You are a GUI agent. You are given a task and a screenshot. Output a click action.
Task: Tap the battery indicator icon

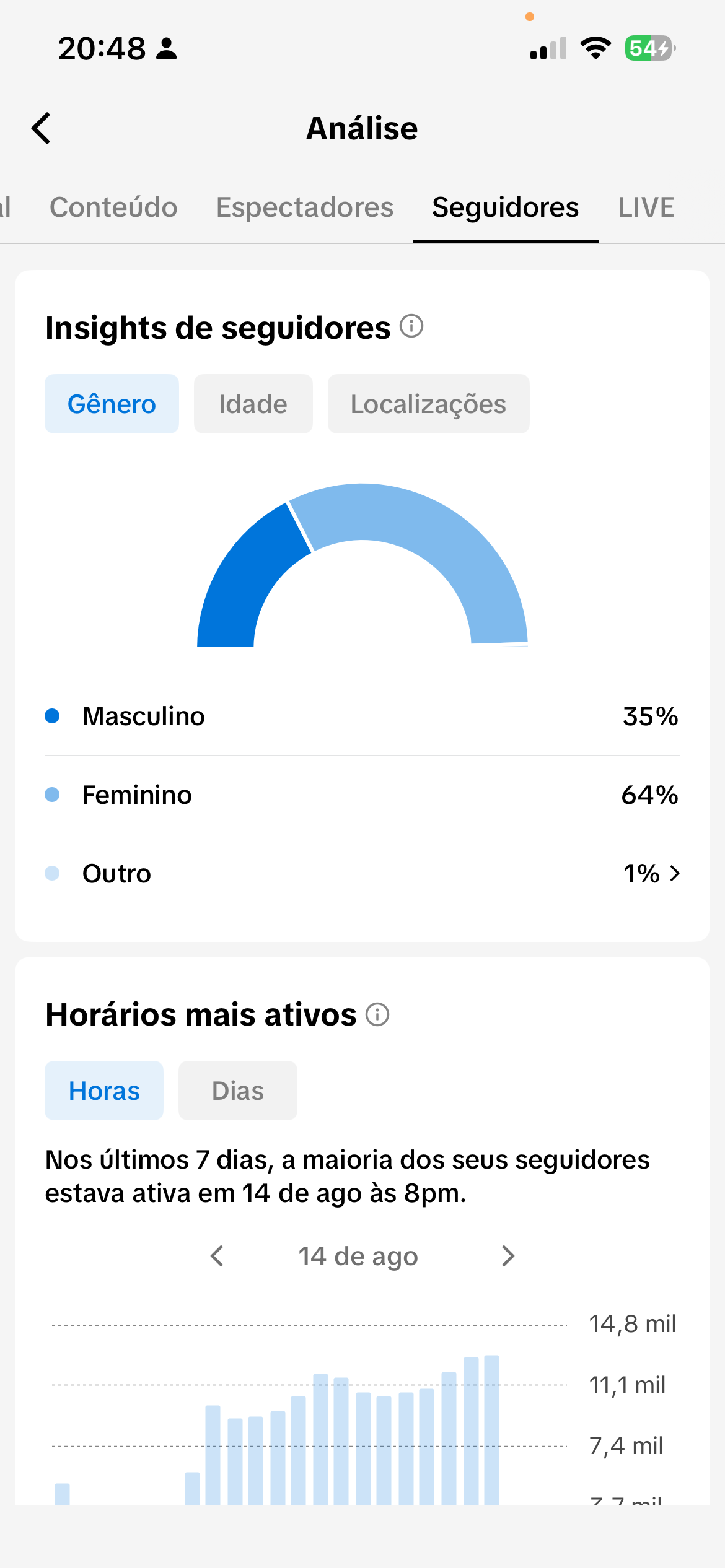click(650, 48)
